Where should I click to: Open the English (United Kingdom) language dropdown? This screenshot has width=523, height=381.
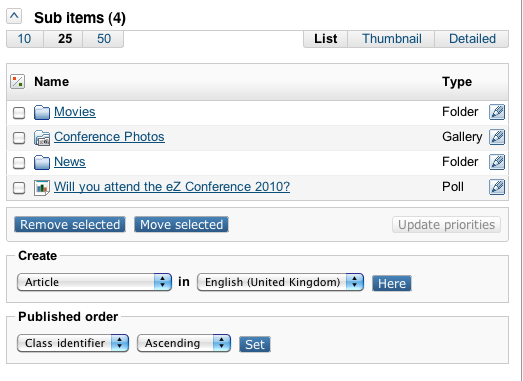click(x=280, y=282)
